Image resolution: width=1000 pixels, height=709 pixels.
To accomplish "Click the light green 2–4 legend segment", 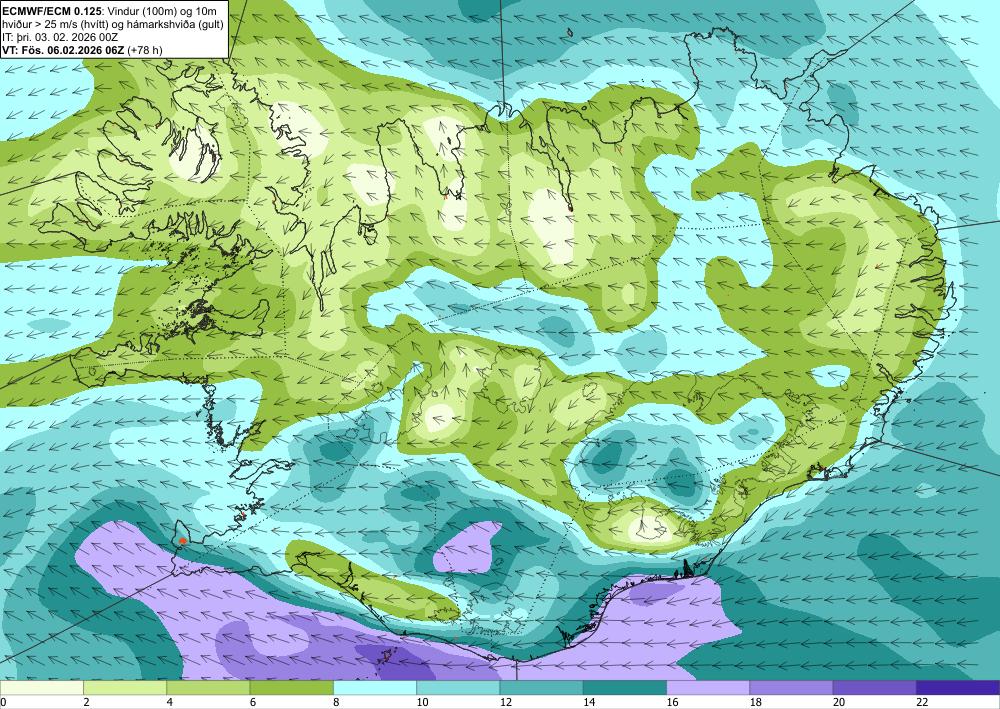I will click(x=125, y=688).
